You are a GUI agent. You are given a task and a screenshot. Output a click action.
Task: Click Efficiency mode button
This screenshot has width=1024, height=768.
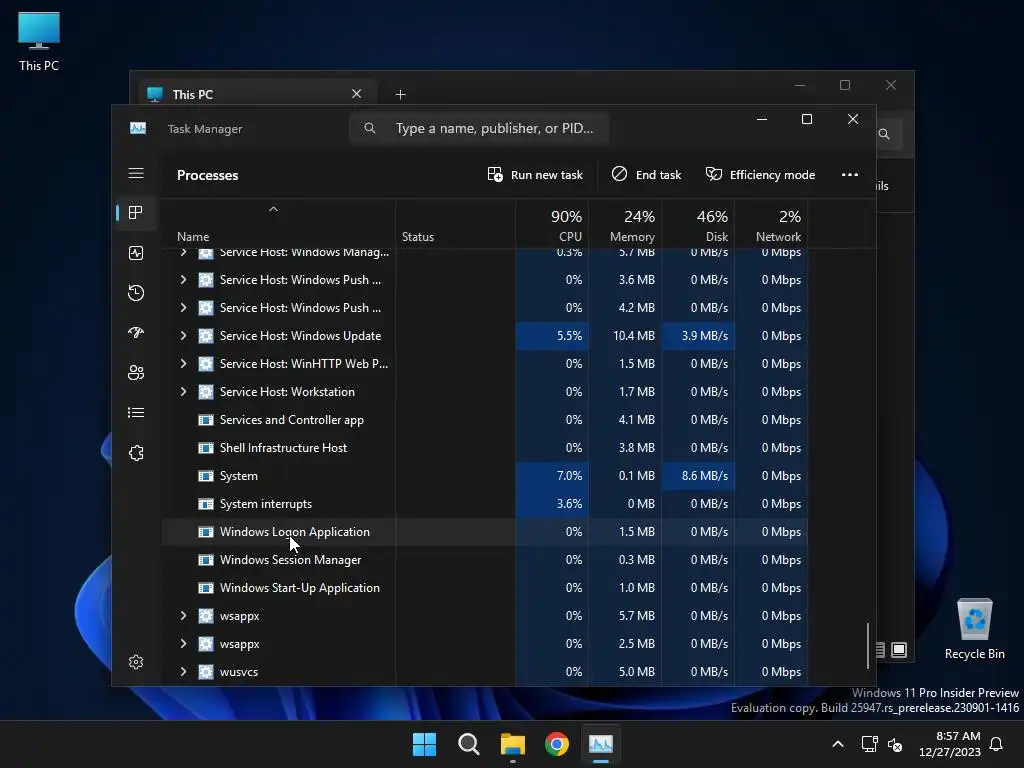tap(760, 174)
